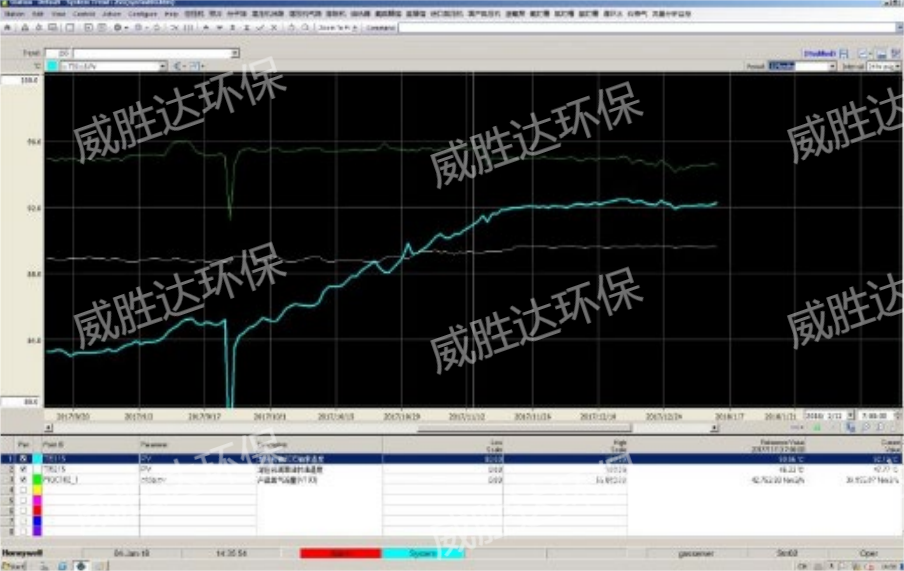This screenshot has width=904, height=571.
Task: Open the Period dropdown
Action: click(x=830, y=66)
